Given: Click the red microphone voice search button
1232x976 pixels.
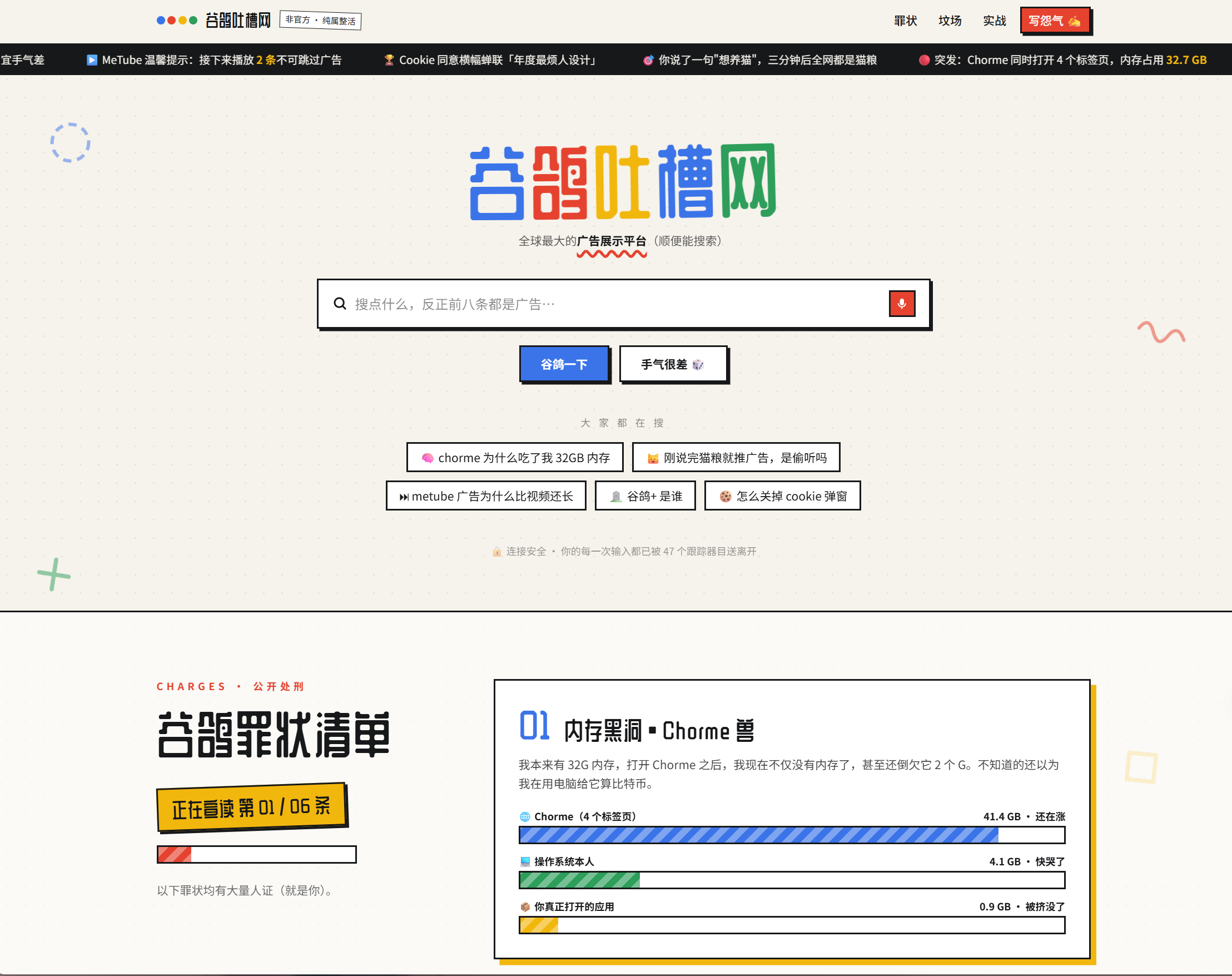Looking at the screenshot, I should pyautogui.click(x=902, y=304).
